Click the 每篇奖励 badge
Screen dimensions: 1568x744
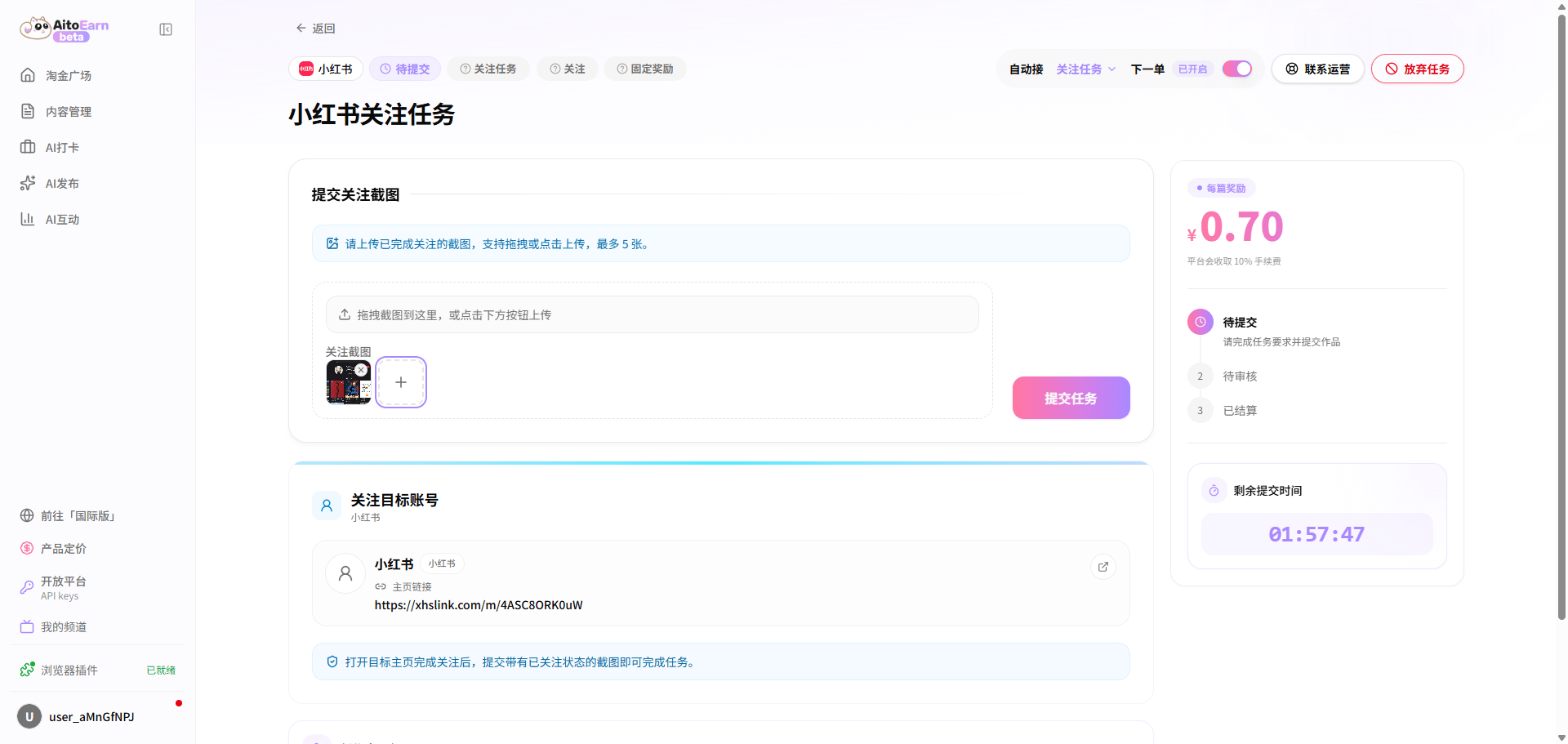click(x=1221, y=188)
